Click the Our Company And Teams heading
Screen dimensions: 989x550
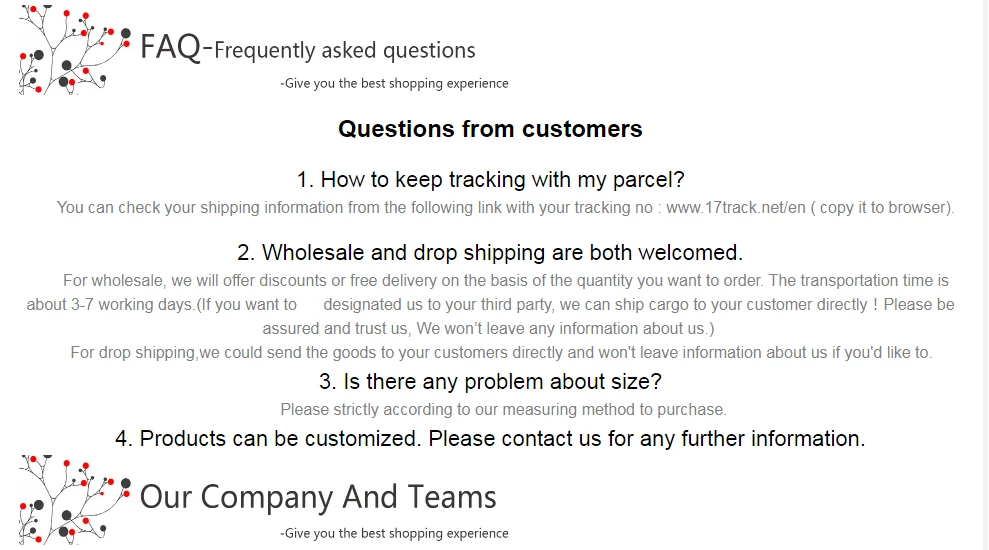[318, 497]
